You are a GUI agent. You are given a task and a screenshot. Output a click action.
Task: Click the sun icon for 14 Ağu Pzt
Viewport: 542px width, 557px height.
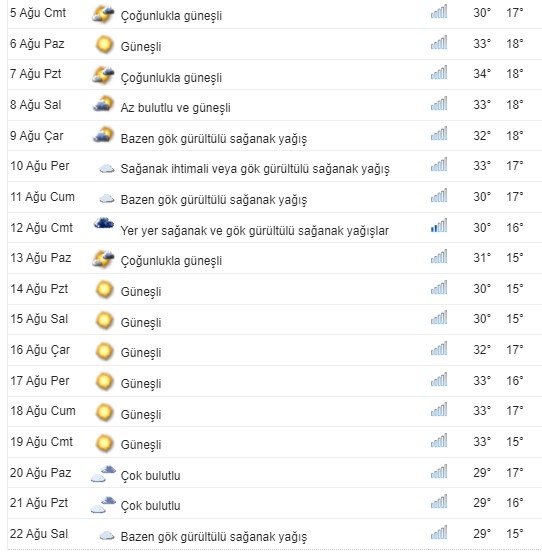point(104,290)
